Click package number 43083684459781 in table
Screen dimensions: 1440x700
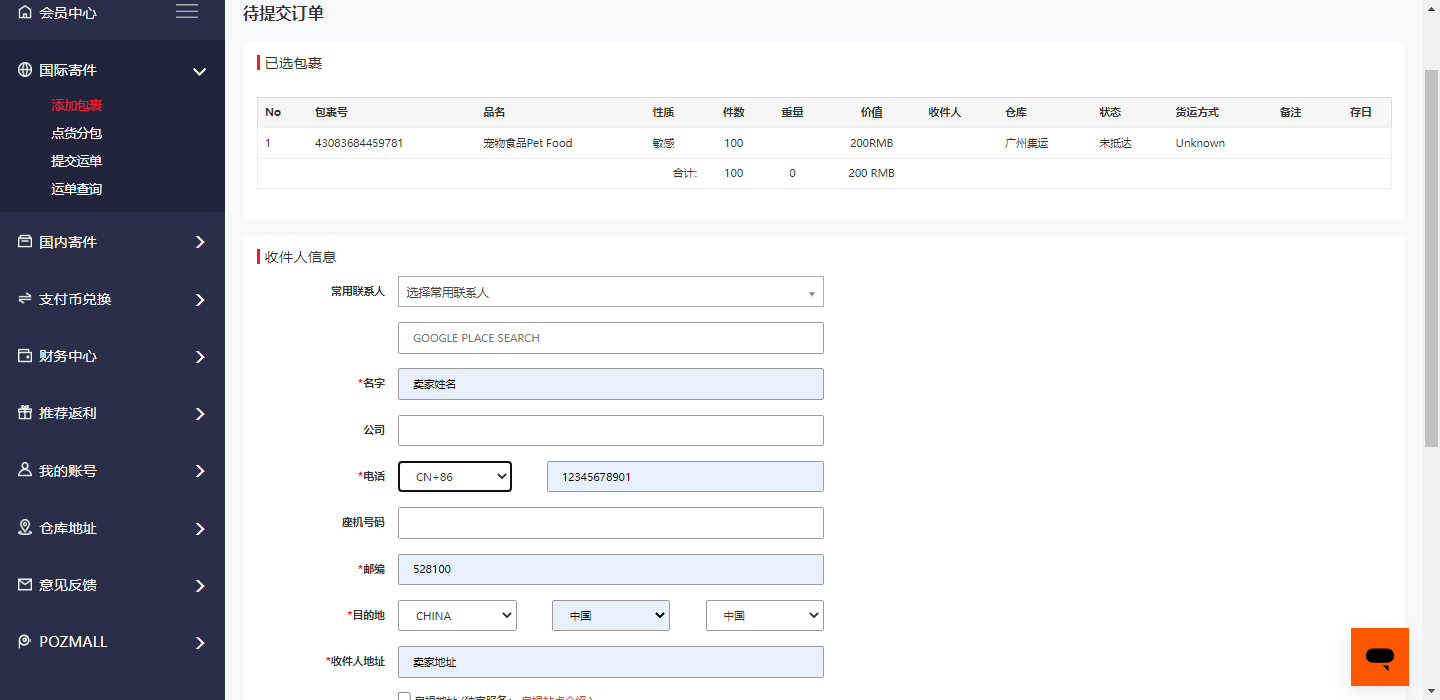click(359, 143)
